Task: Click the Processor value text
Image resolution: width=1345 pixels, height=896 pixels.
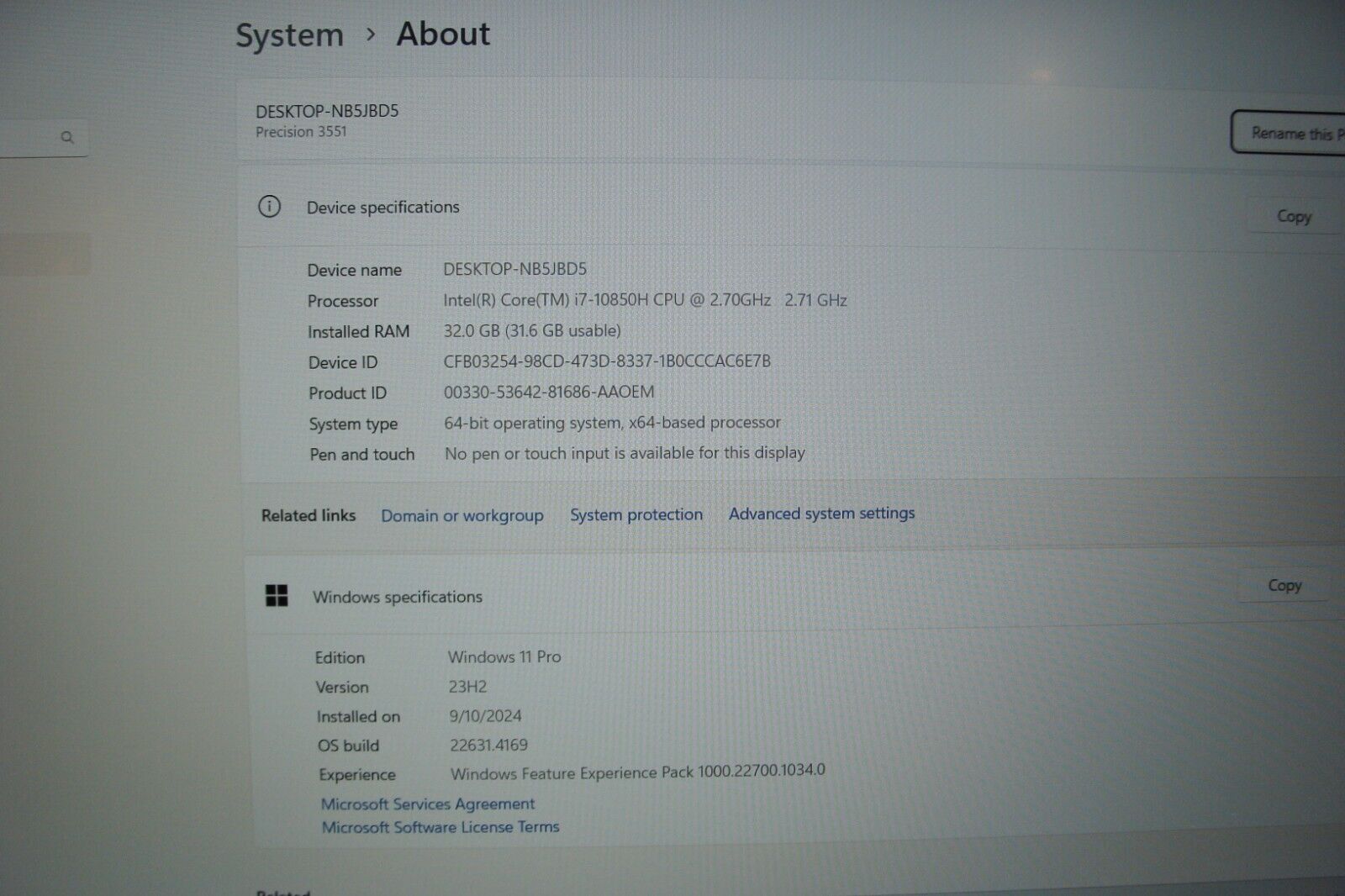Action: pos(645,300)
